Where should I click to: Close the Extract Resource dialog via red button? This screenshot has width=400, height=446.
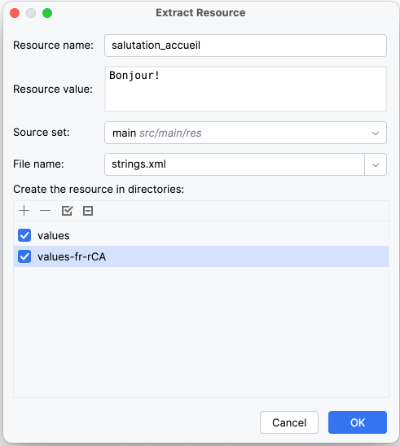(15, 13)
